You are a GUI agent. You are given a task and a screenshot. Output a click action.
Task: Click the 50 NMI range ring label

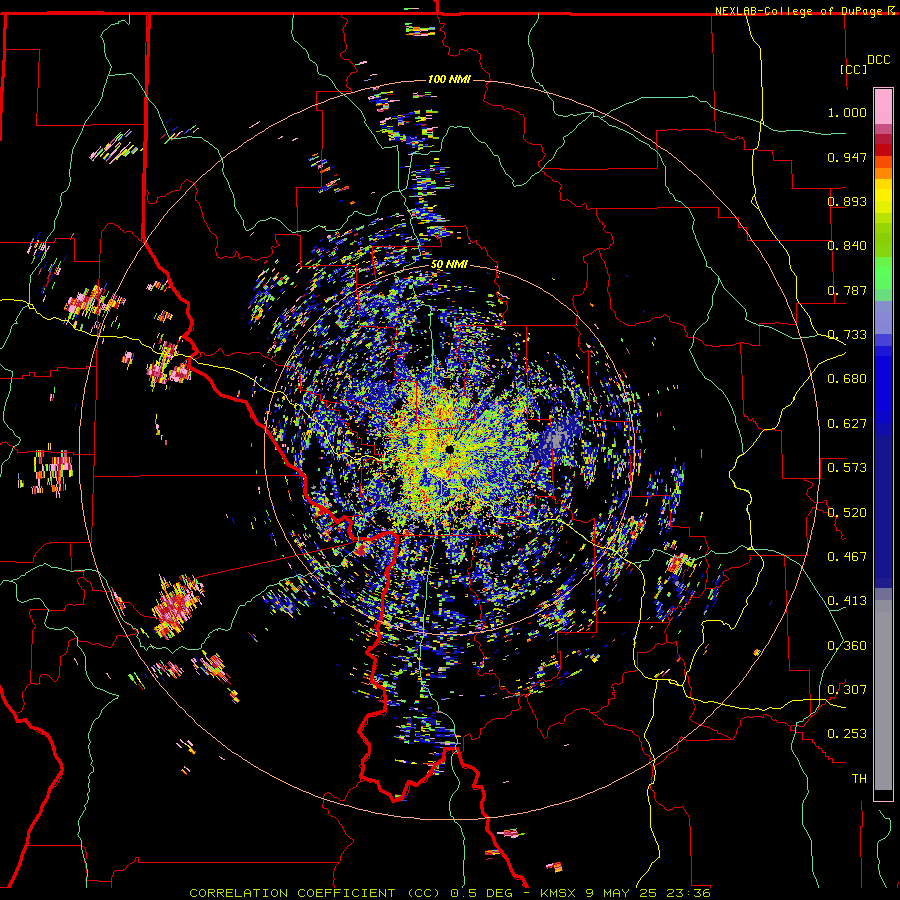pos(449,265)
